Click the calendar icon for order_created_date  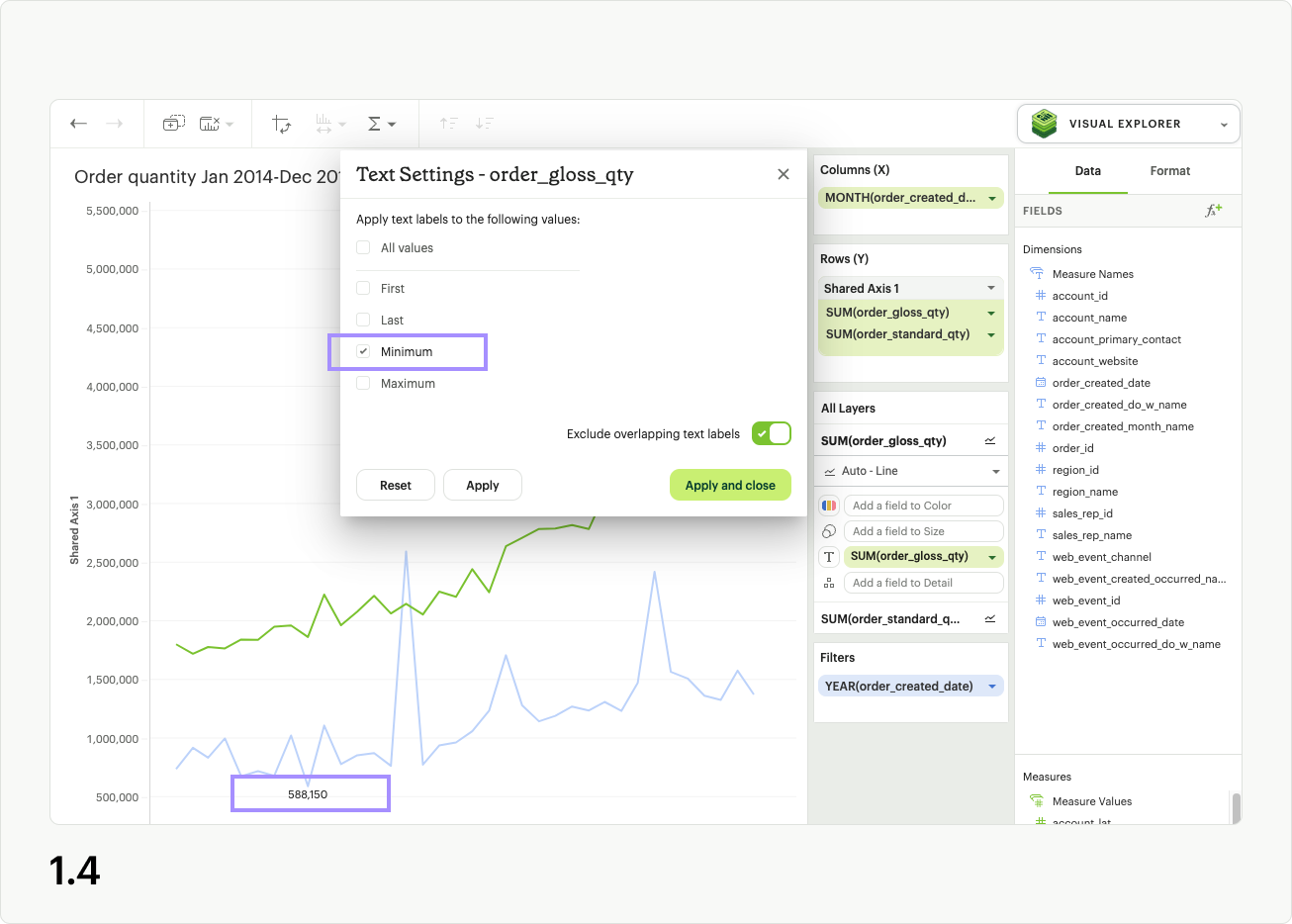[1041, 383]
